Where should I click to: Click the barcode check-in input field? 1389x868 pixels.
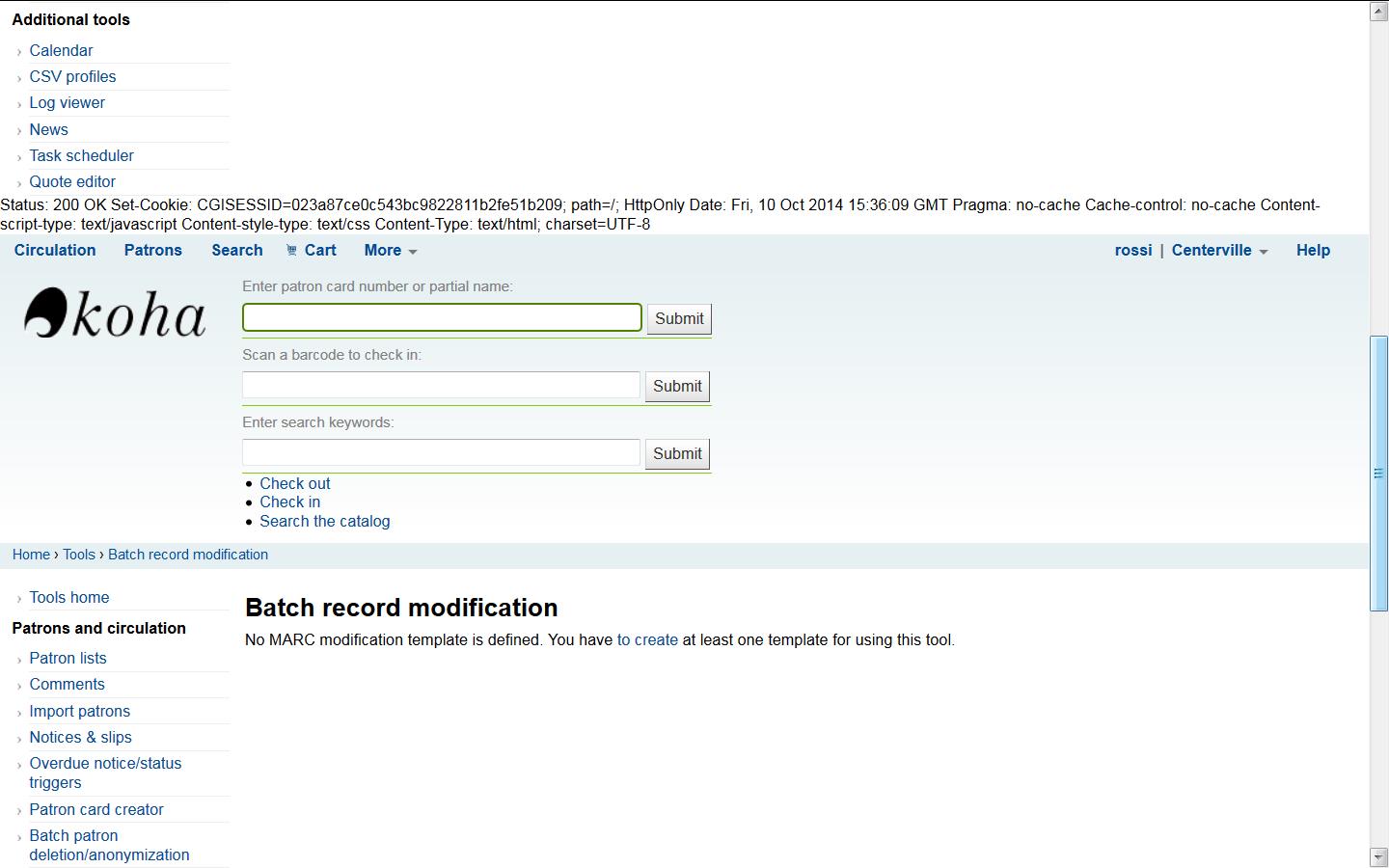441,385
